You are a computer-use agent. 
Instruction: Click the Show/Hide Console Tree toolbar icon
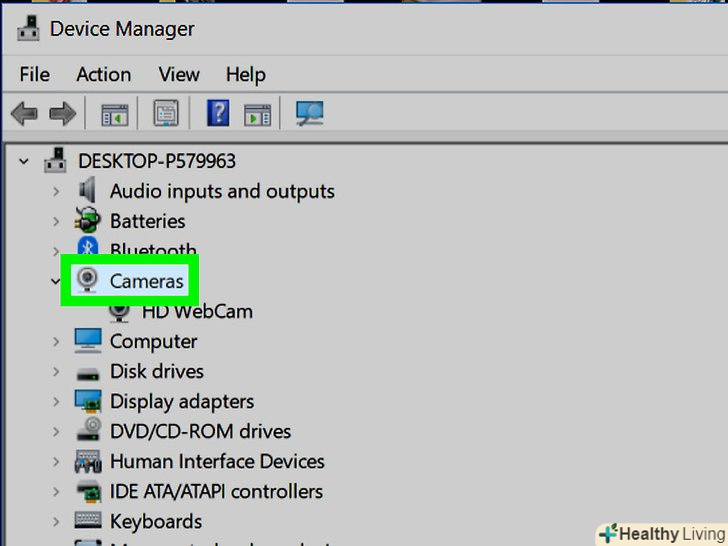point(115,114)
